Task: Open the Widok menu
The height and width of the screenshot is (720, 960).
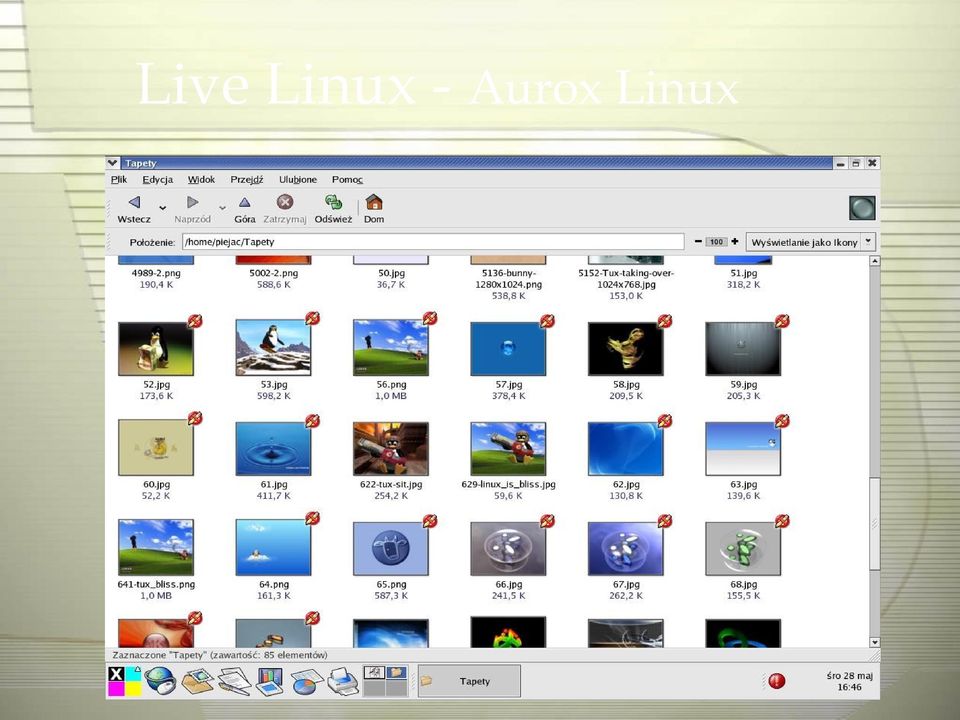Action: (x=201, y=179)
